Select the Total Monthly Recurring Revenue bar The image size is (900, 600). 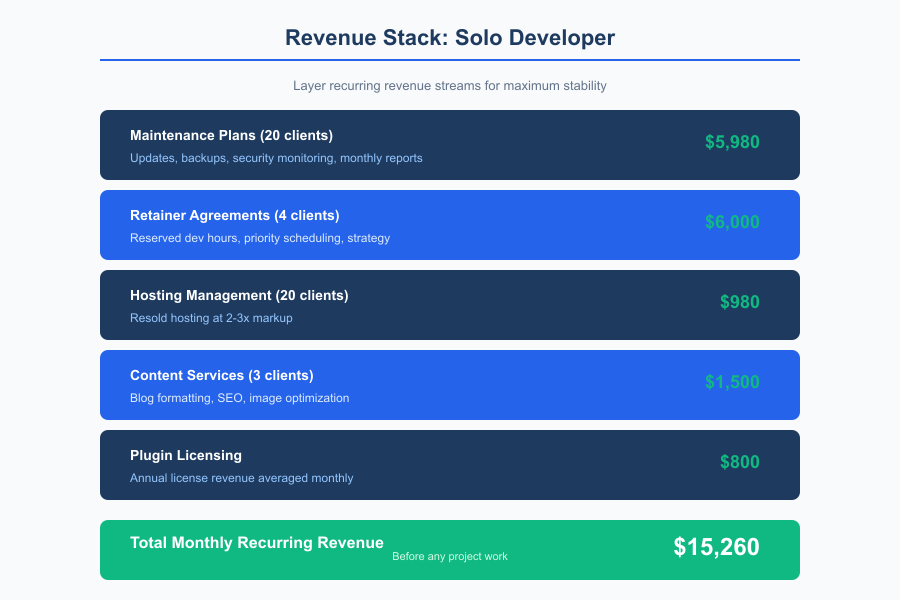tap(450, 549)
